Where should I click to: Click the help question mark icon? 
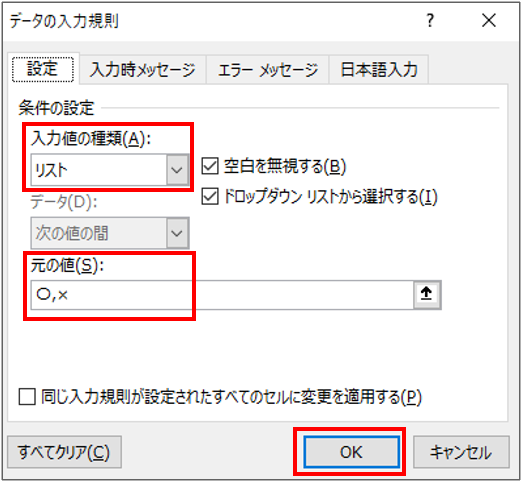tap(430, 21)
